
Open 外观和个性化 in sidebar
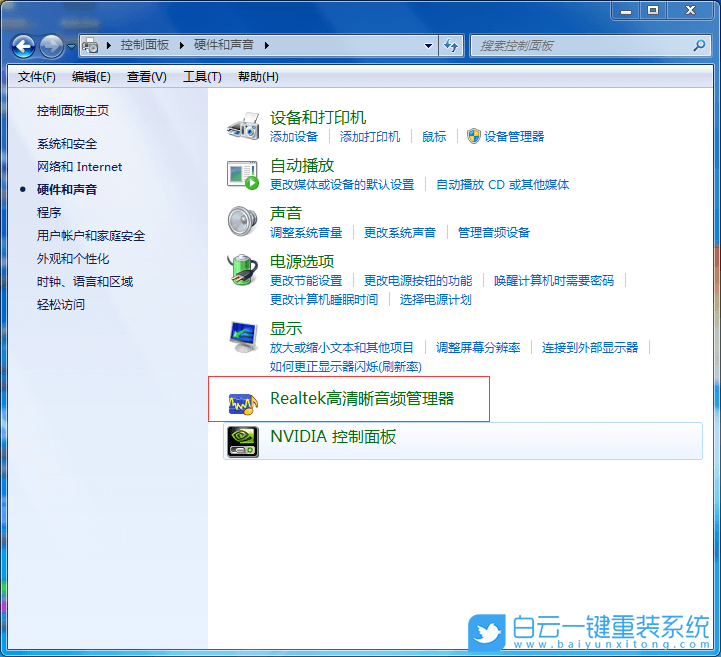click(73, 258)
